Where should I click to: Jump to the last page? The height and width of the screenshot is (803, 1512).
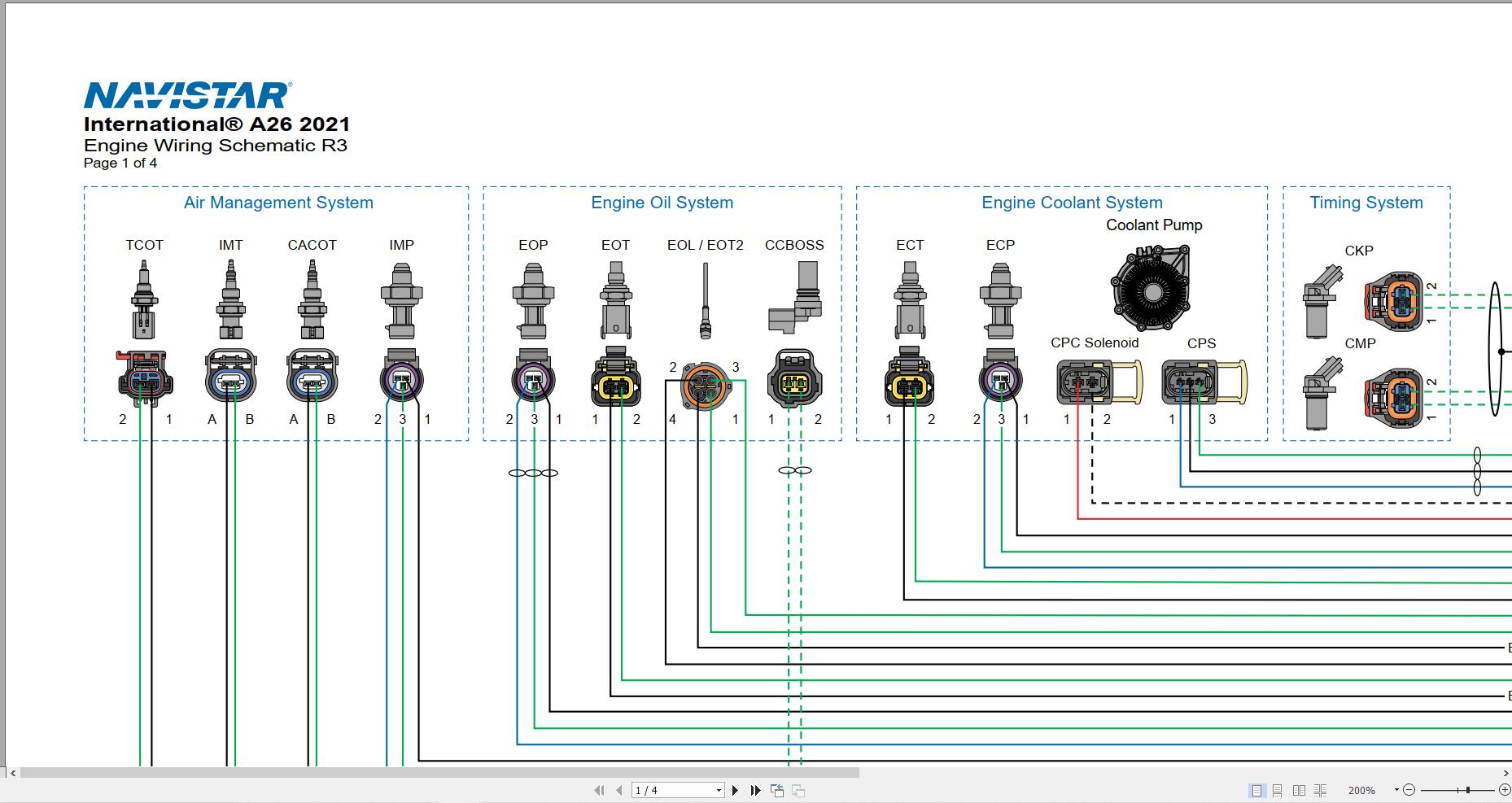point(755,790)
